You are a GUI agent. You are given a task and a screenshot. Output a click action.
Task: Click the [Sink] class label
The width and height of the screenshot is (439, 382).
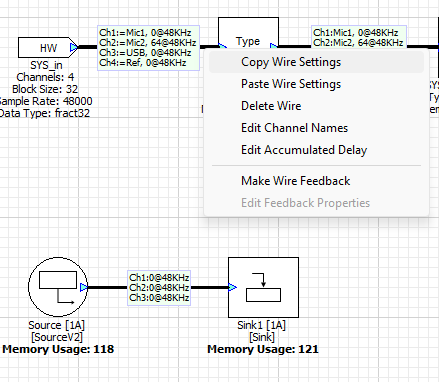[x=262, y=337]
